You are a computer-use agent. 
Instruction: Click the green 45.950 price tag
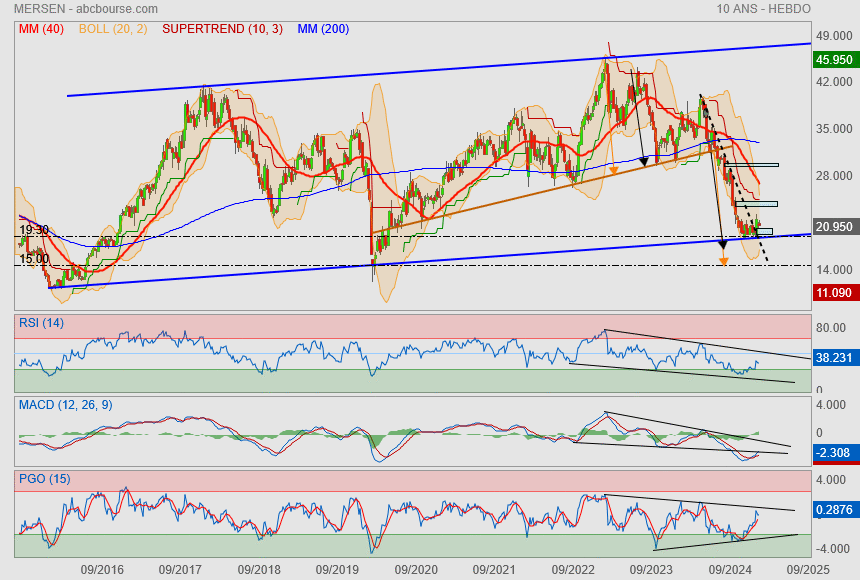click(834, 60)
